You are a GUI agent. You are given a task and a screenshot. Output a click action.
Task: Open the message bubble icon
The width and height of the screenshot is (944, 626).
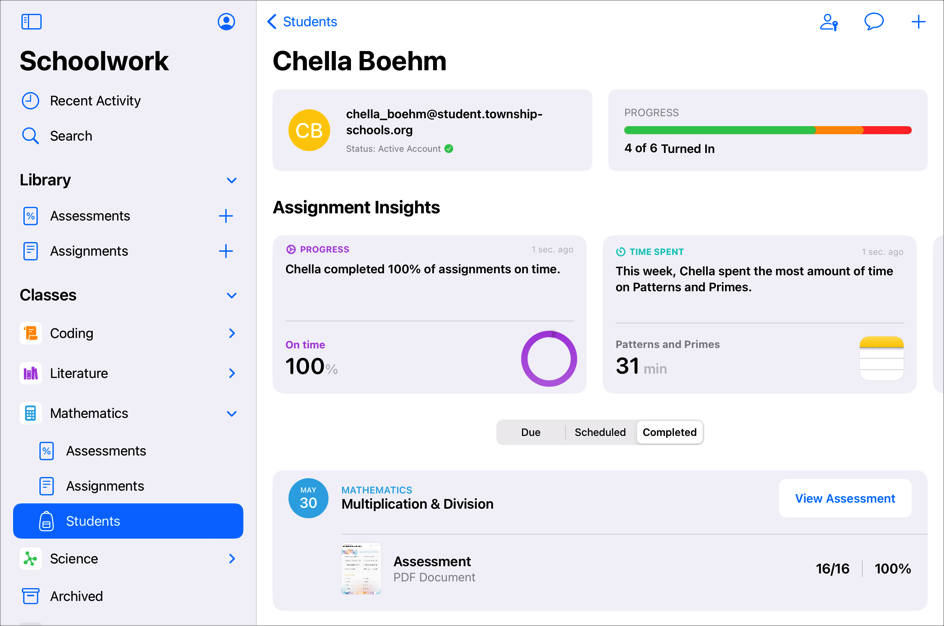pos(873,22)
